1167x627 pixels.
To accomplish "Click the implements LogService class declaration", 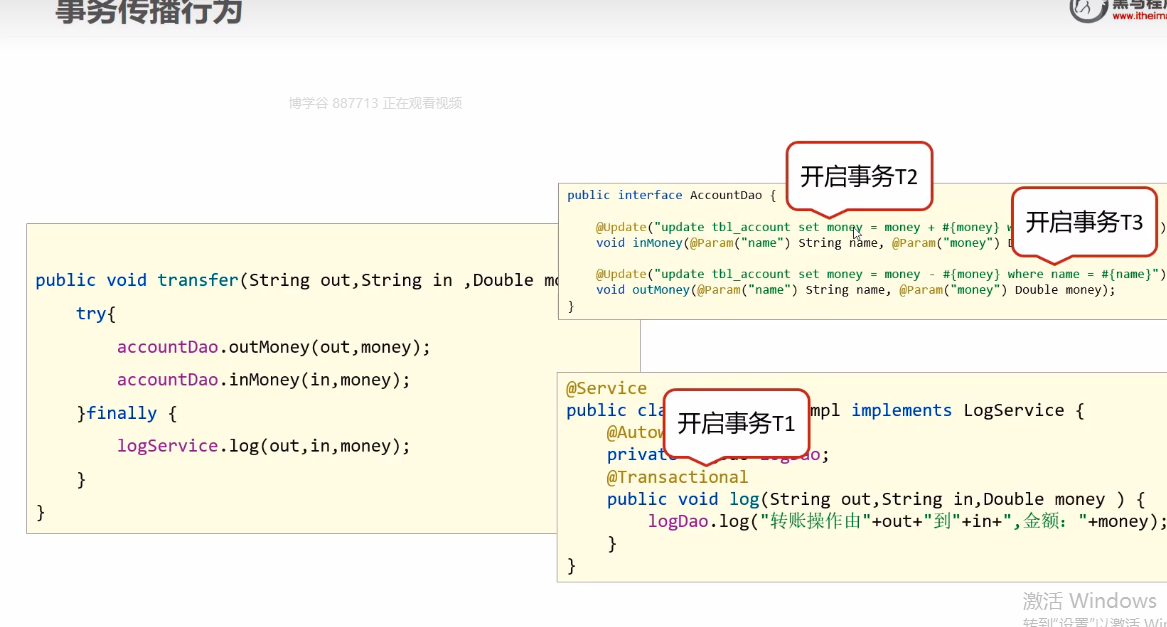I will [x=825, y=410].
